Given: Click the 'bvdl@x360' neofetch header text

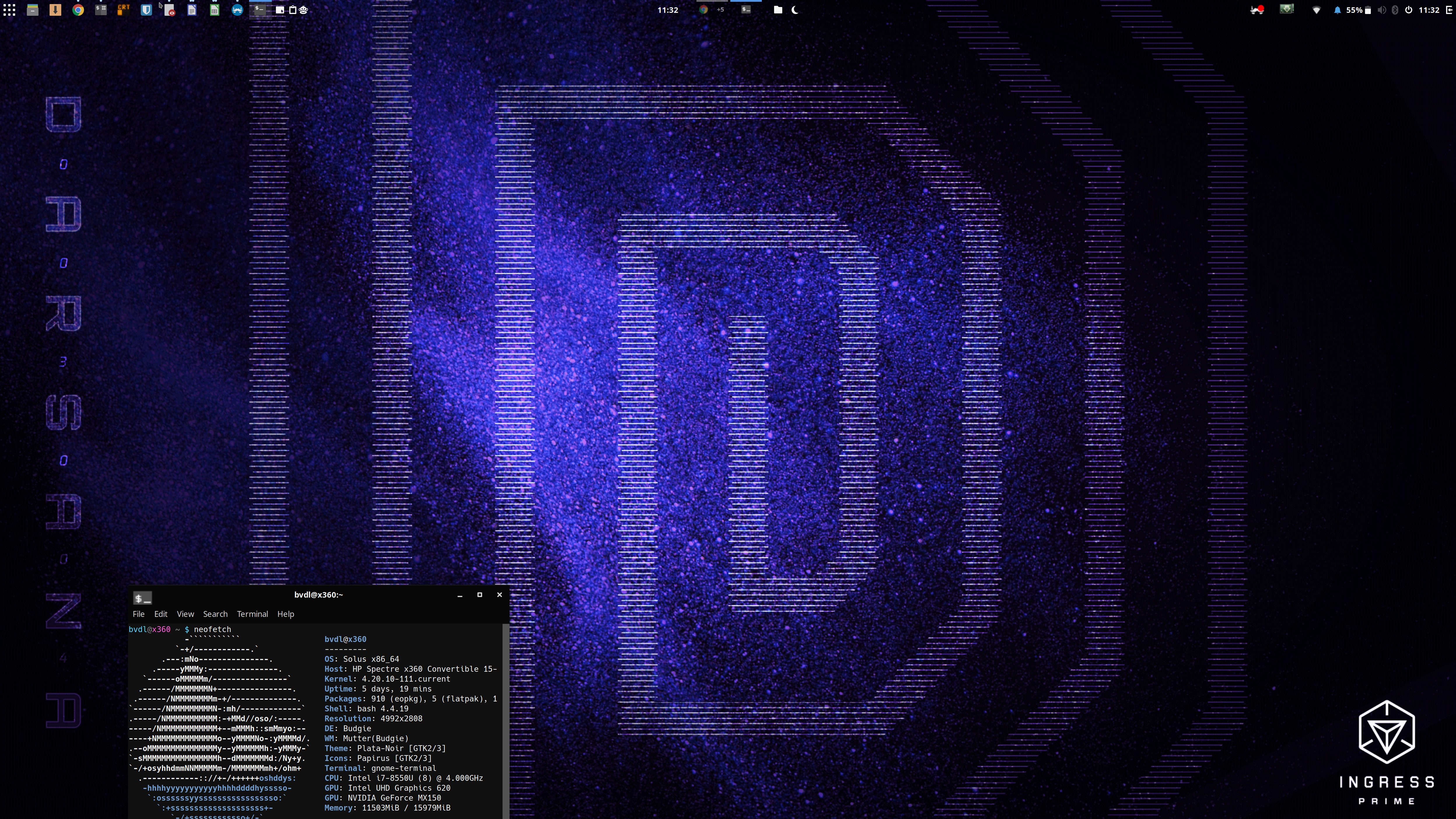Looking at the screenshot, I should (345, 639).
